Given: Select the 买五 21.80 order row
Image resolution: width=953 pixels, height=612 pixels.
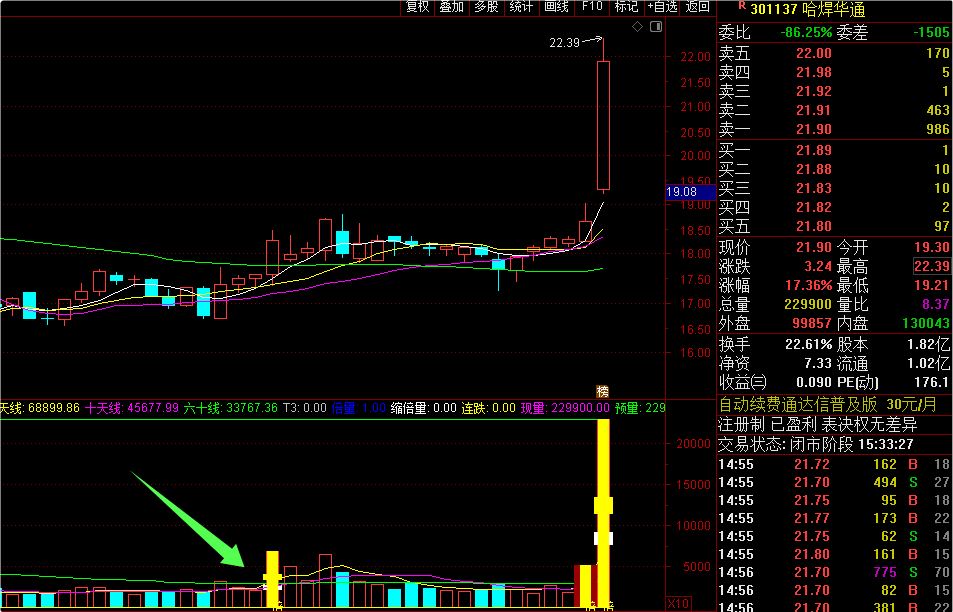Looking at the screenshot, I should [x=834, y=227].
